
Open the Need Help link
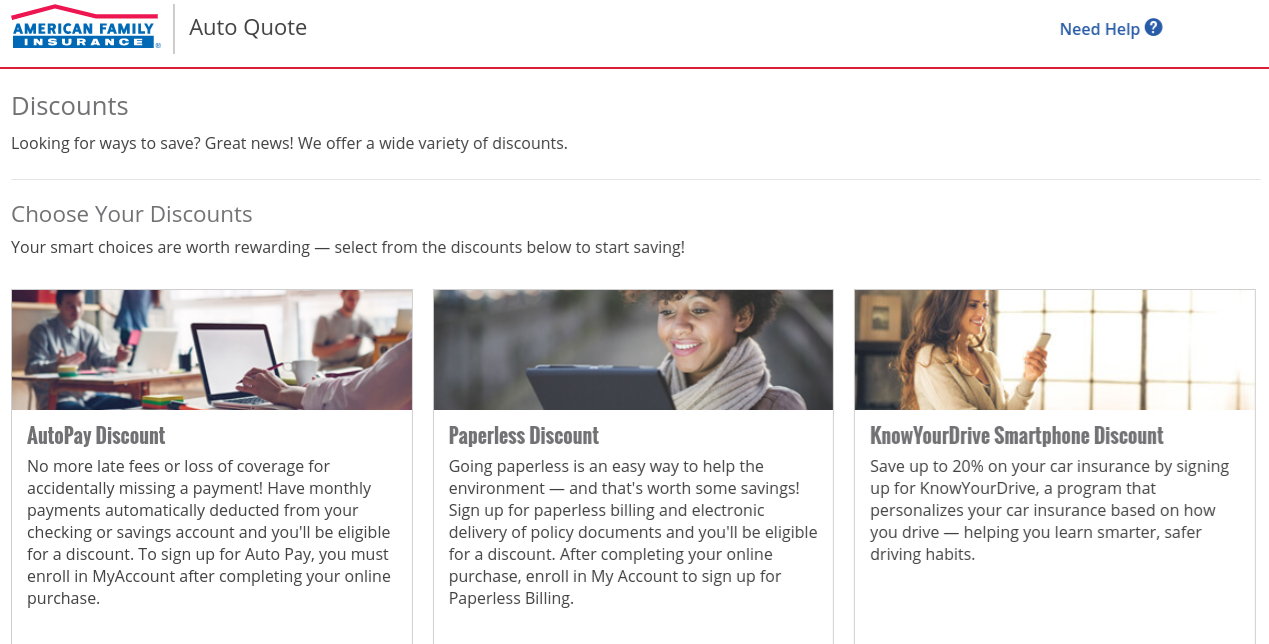pos(1099,28)
